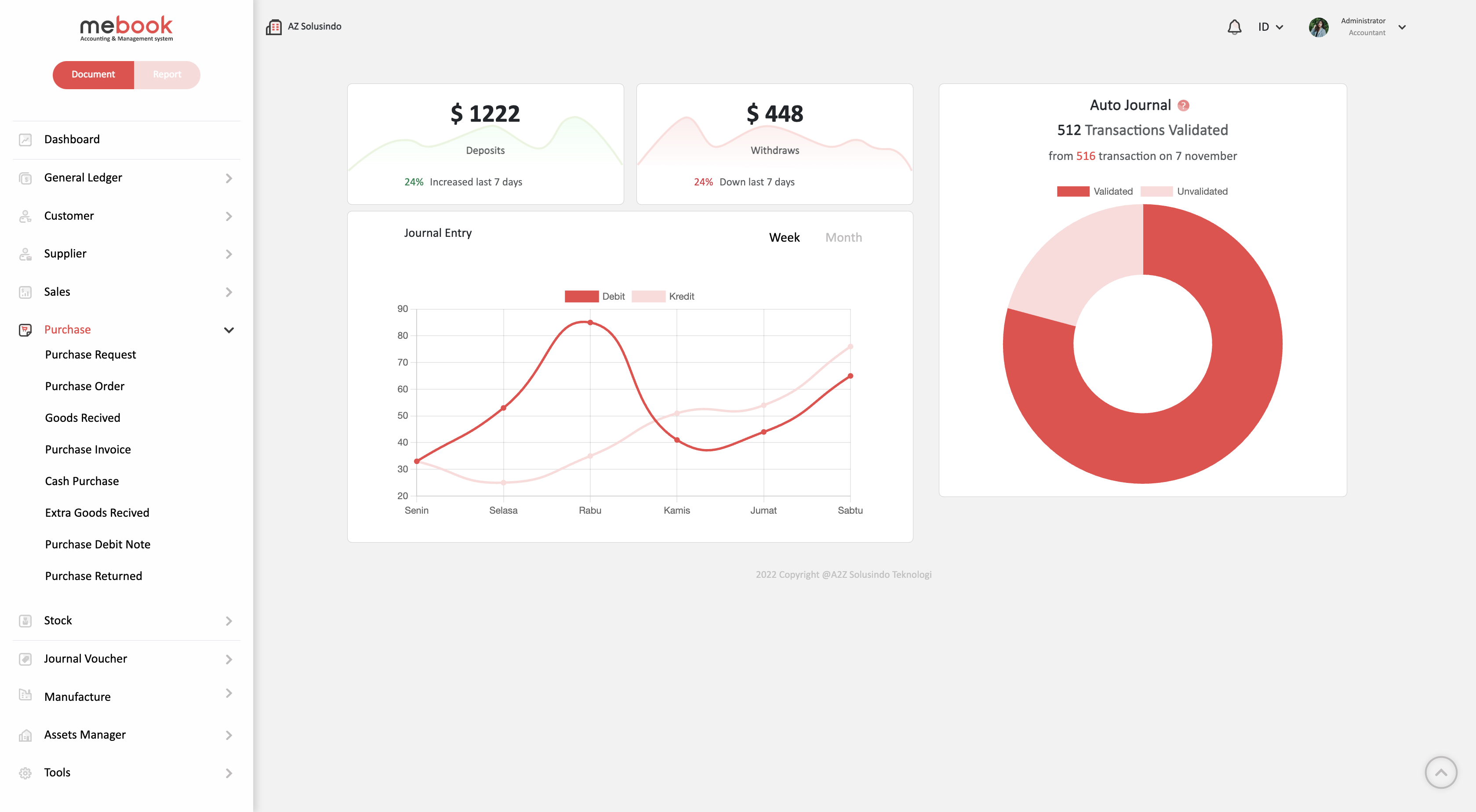Click the AZ Solusindo company building icon

point(273,27)
